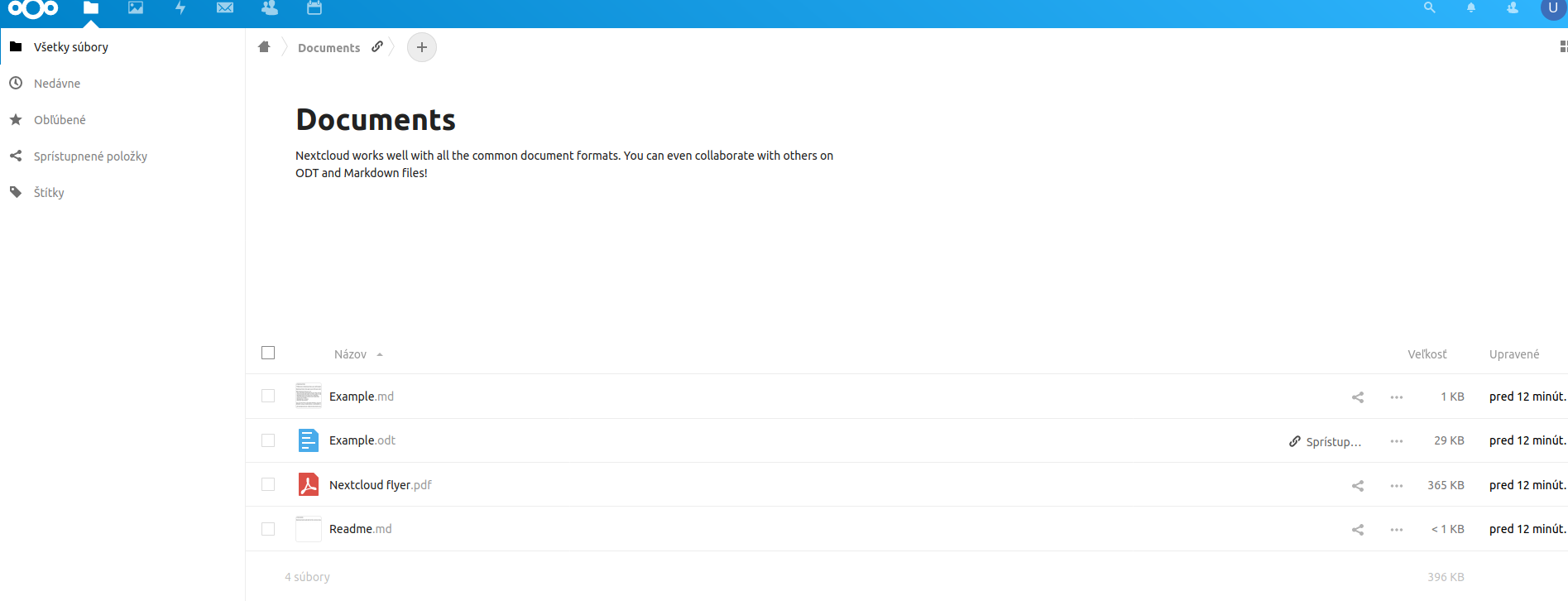
Task: Click the search magnifier icon
Action: click(x=1429, y=7)
